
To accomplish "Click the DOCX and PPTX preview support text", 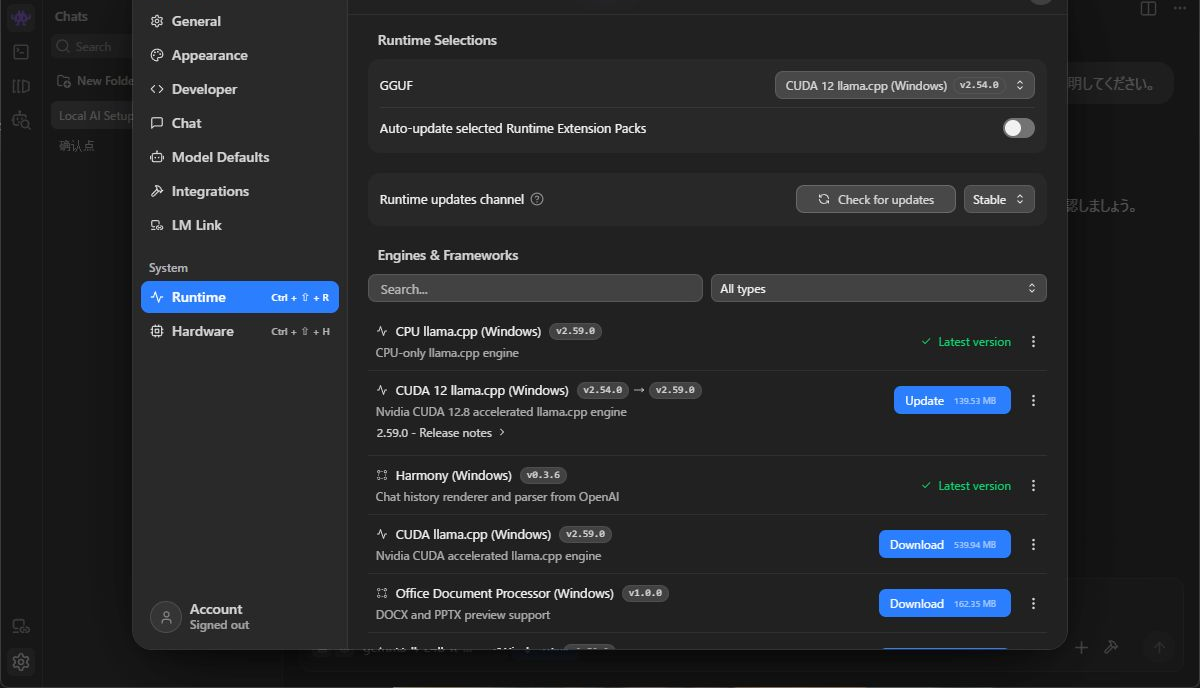I will click(463, 615).
